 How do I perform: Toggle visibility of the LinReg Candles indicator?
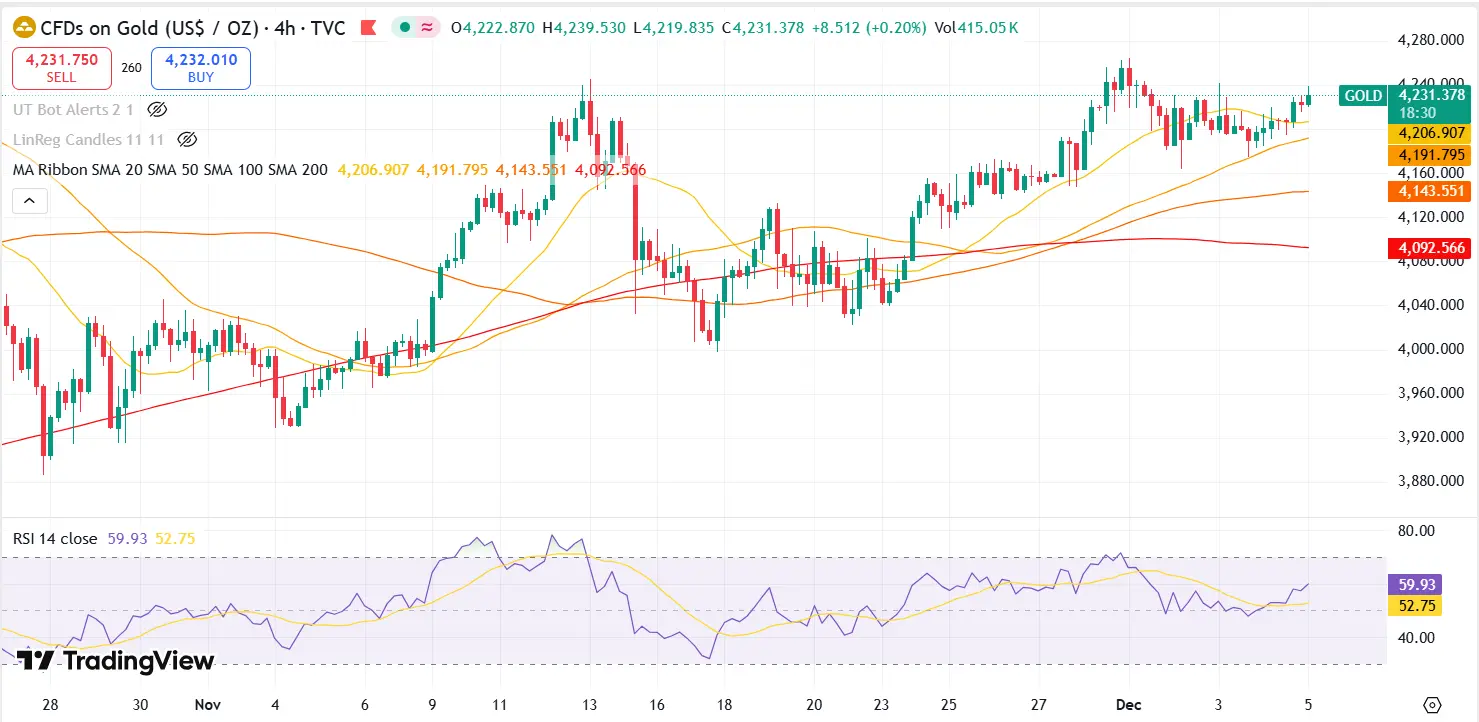pyautogui.click(x=186, y=140)
